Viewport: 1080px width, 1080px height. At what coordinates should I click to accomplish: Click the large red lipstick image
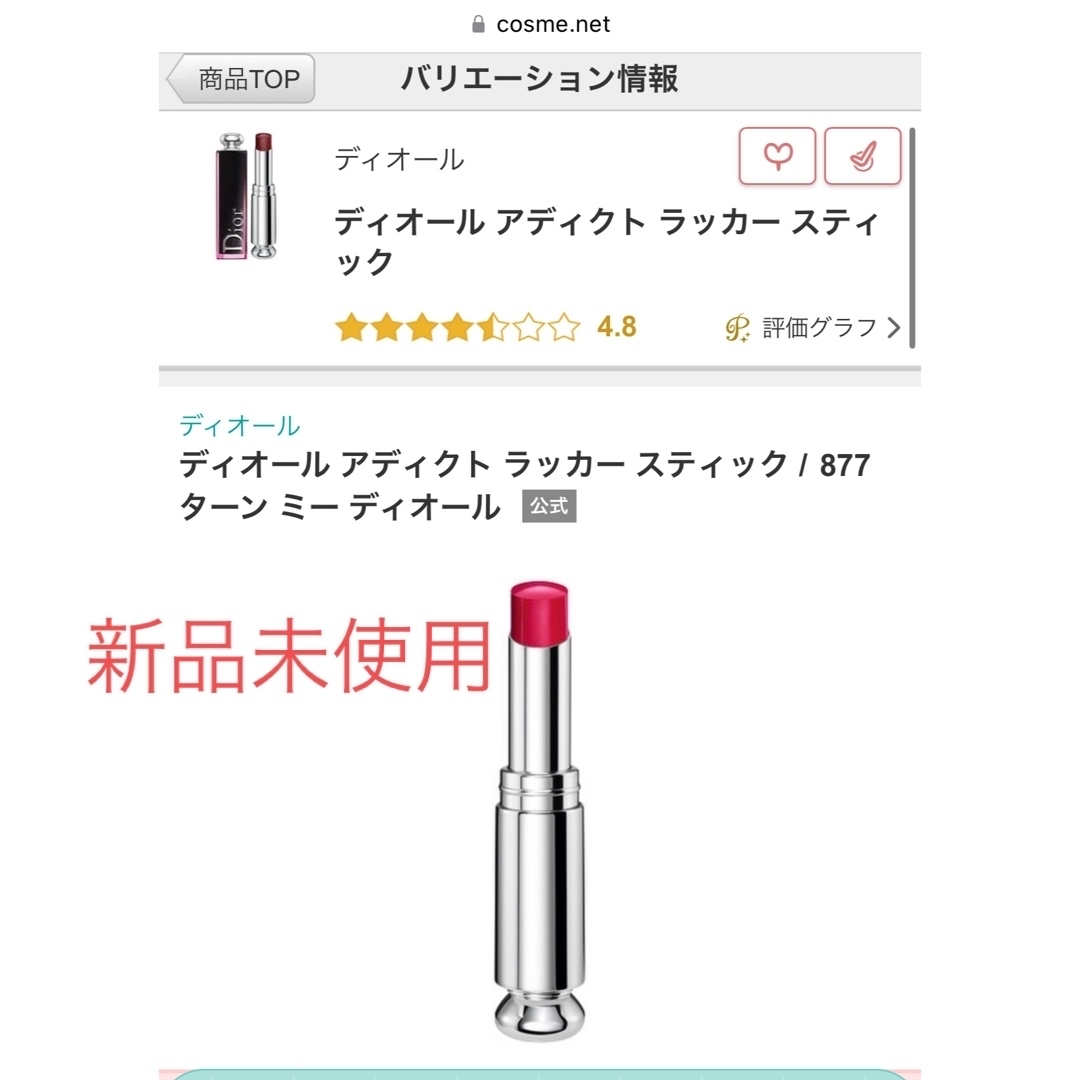point(539,811)
